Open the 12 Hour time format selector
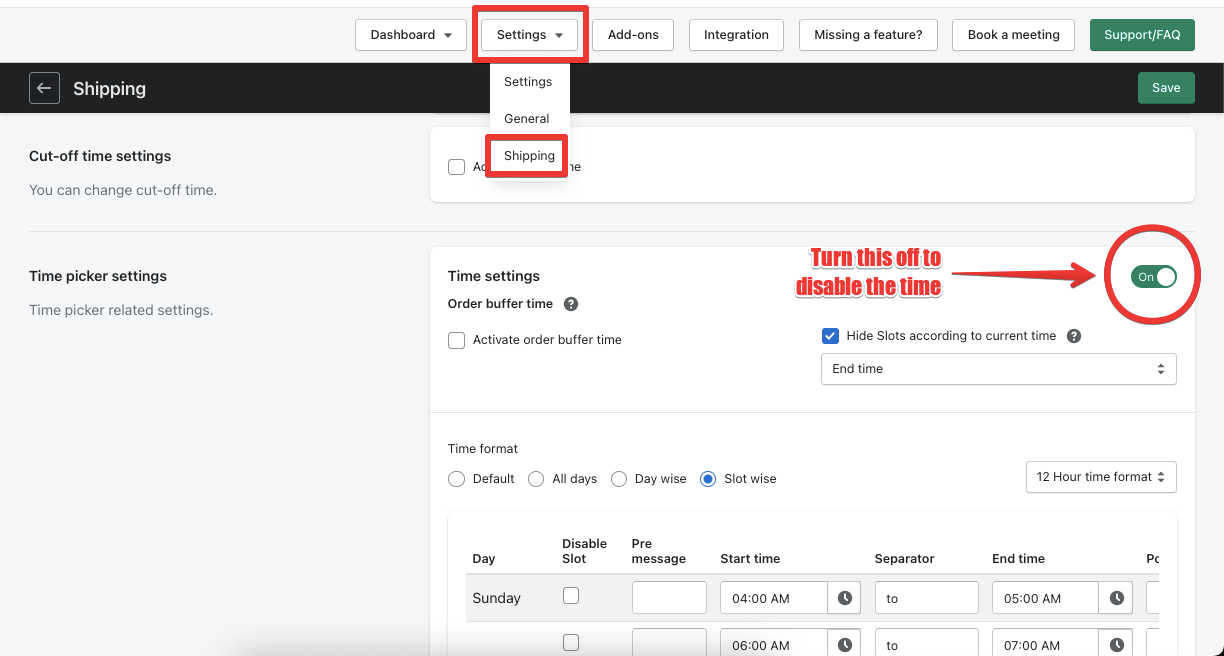1224x656 pixels. click(x=1100, y=477)
